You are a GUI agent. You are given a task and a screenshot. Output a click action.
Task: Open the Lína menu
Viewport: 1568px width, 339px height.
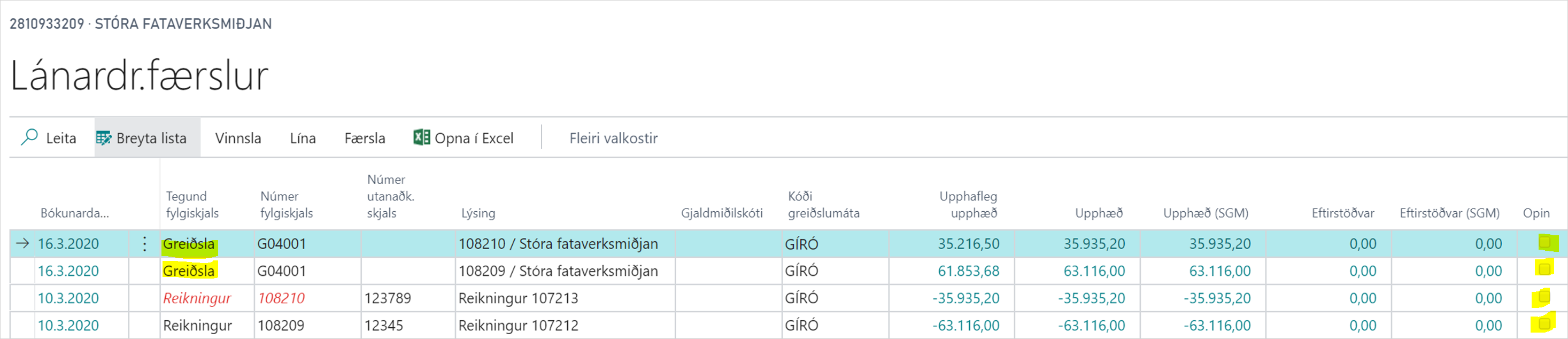click(303, 138)
